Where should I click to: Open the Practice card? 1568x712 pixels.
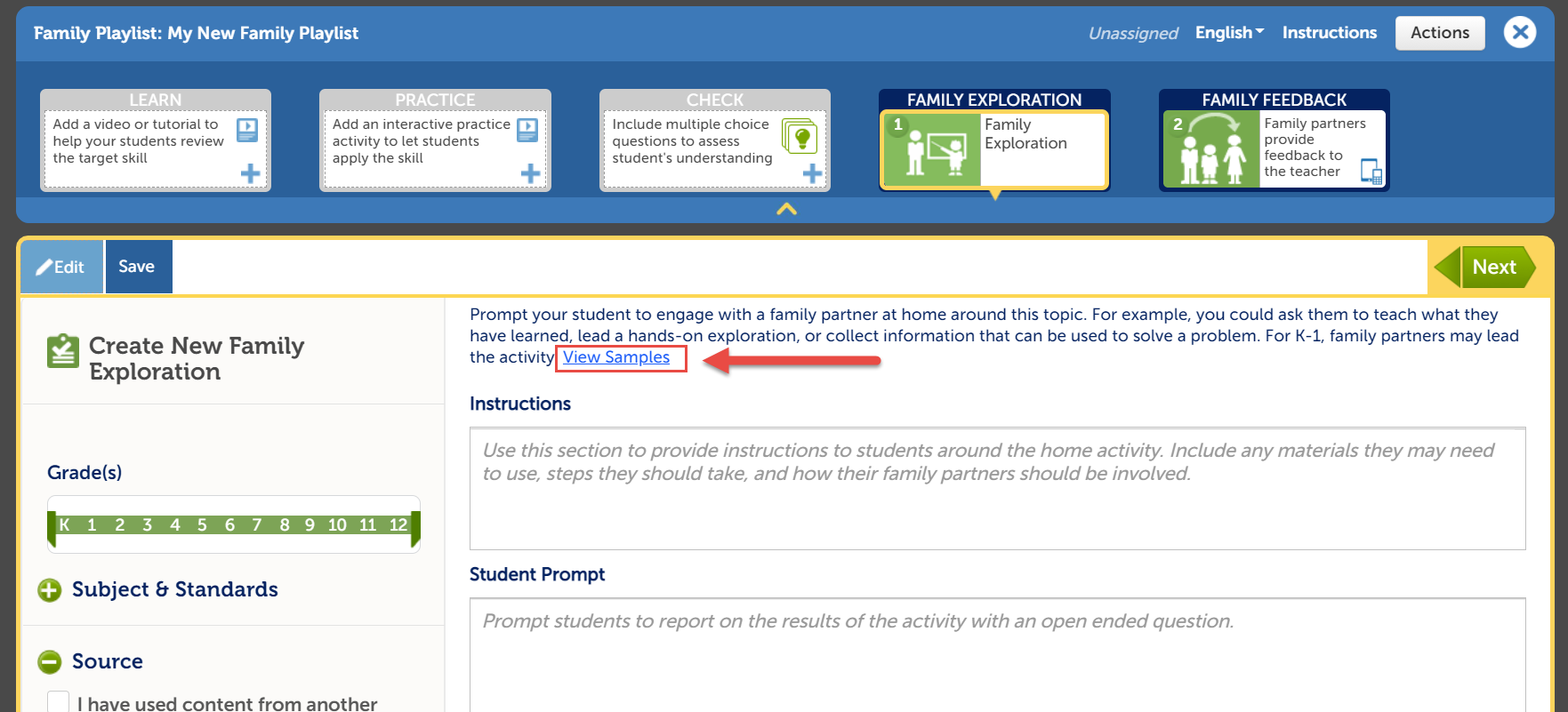(x=436, y=140)
